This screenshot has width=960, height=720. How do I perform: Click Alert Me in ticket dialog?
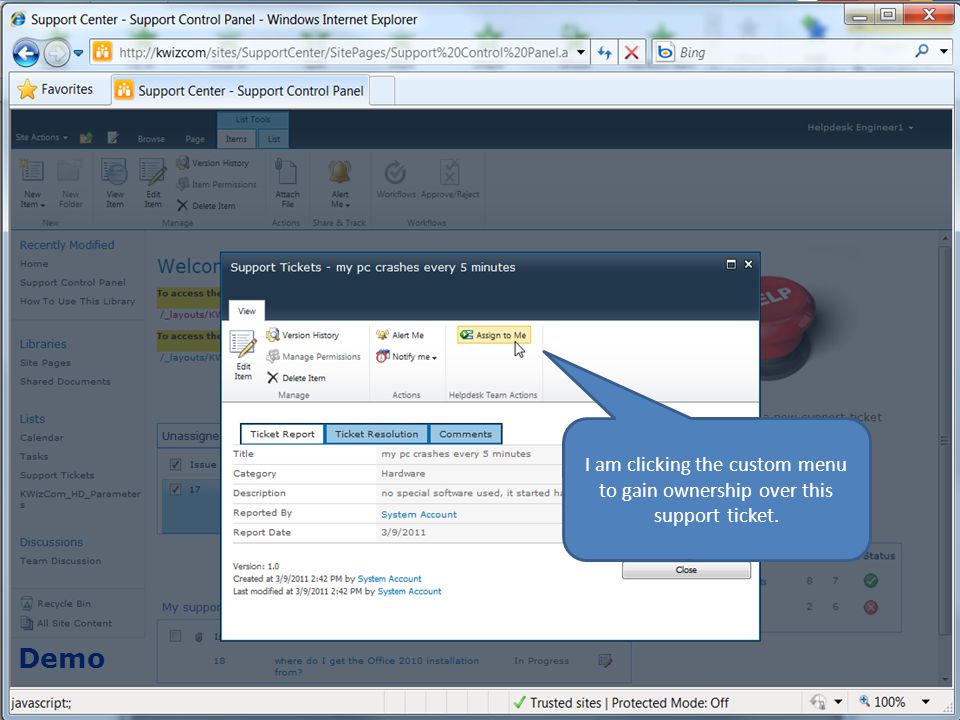tap(400, 335)
